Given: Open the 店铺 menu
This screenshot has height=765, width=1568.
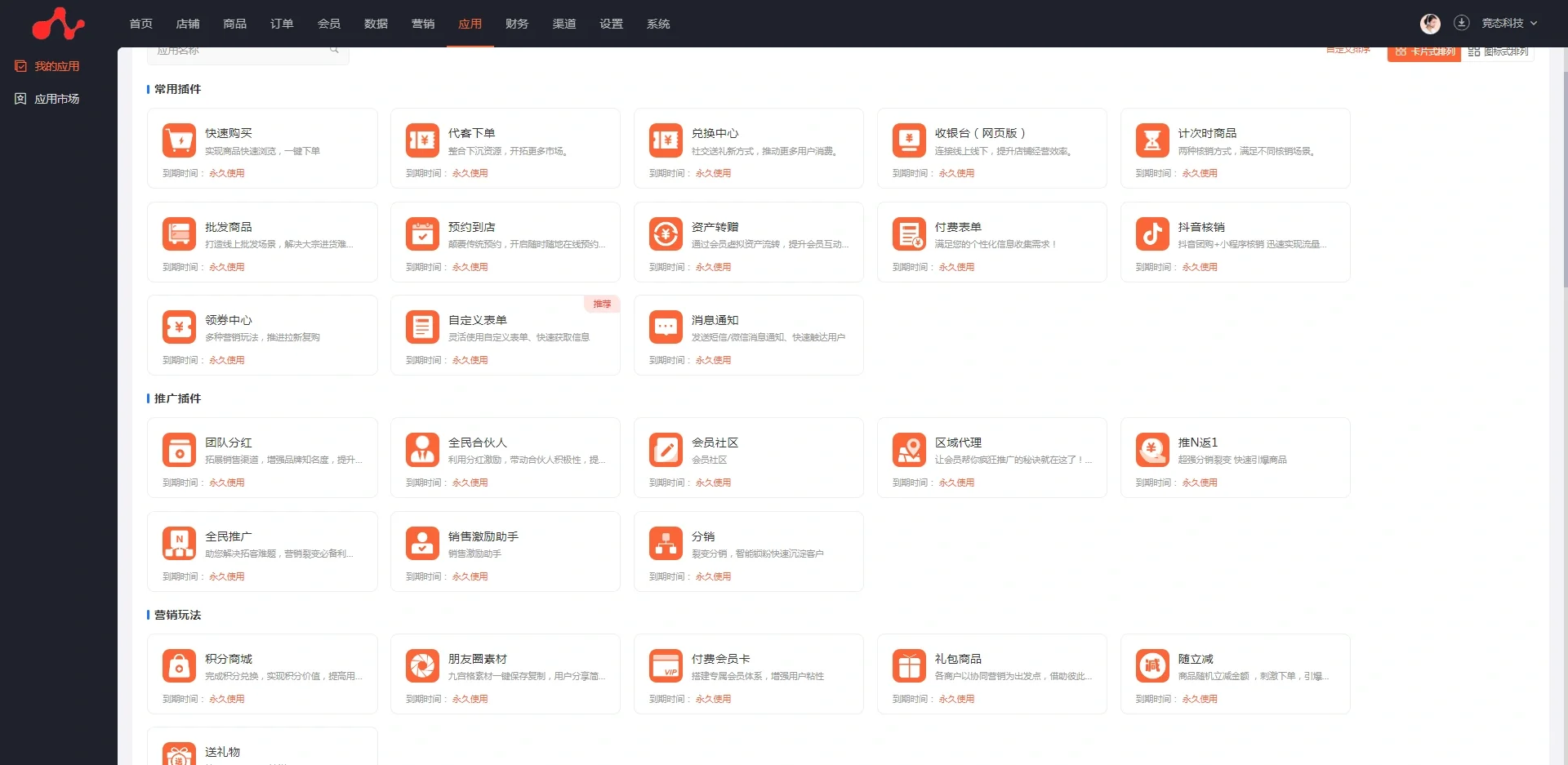Looking at the screenshot, I should pyautogui.click(x=188, y=24).
